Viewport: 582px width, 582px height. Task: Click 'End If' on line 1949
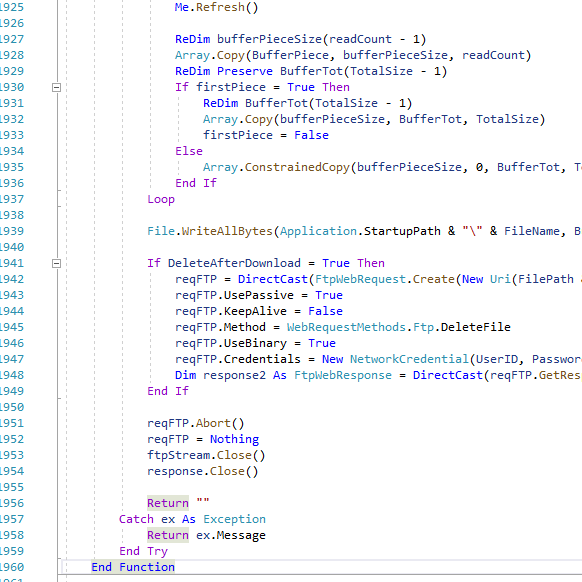point(168,391)
